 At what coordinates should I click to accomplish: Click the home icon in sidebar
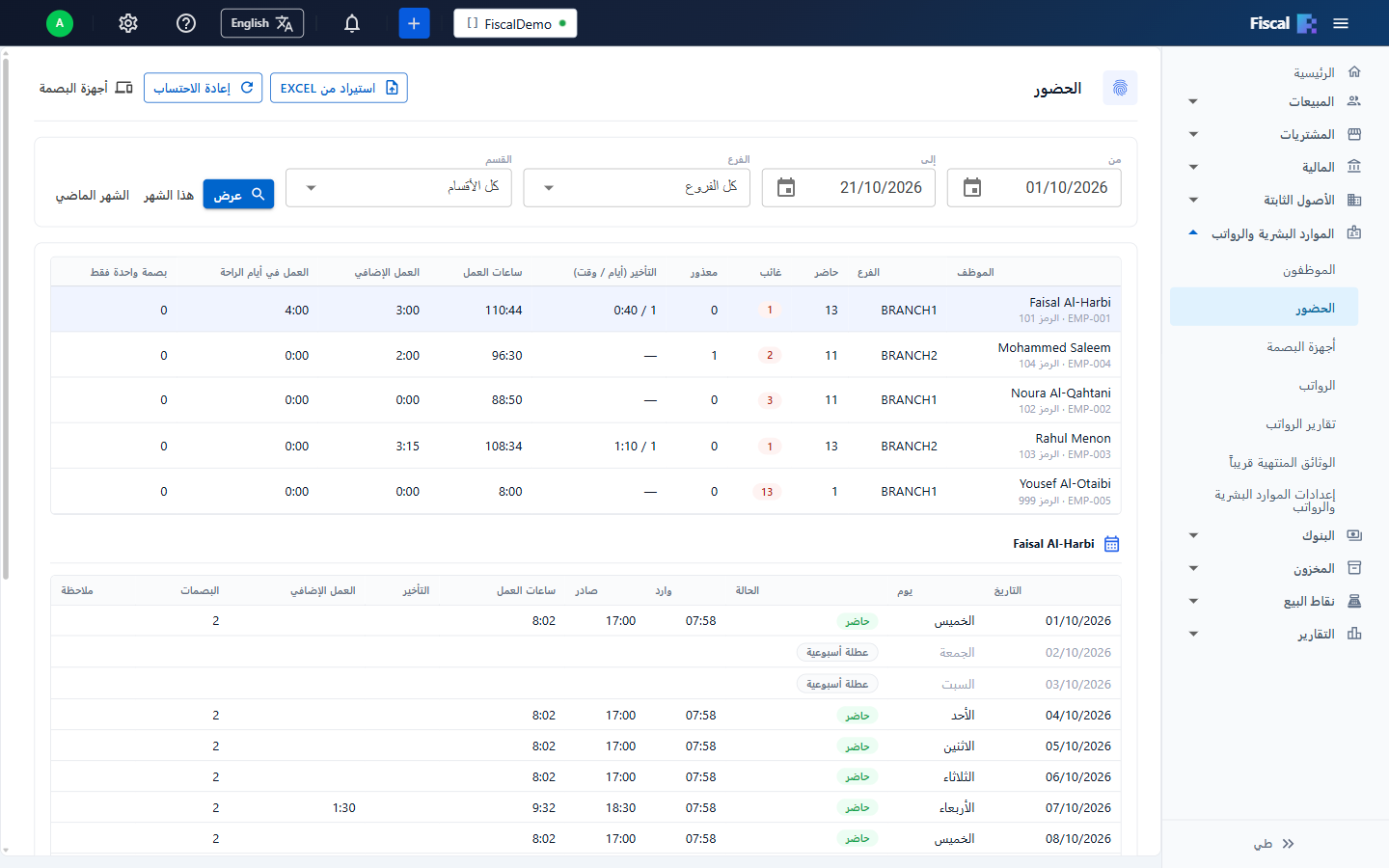tap(1354, 72)
